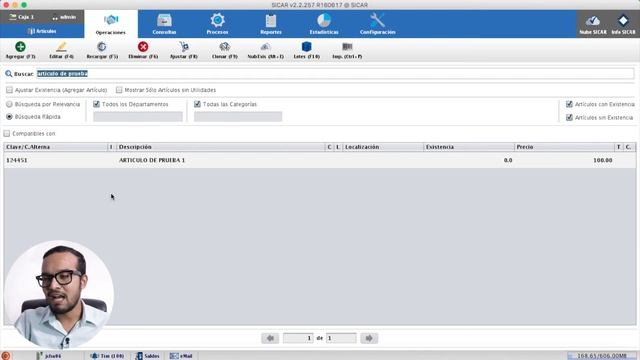Viewport: 640px width, 360px height.
Task: Click the Recargar (F5) reload icon
Action: click(102, 47)
